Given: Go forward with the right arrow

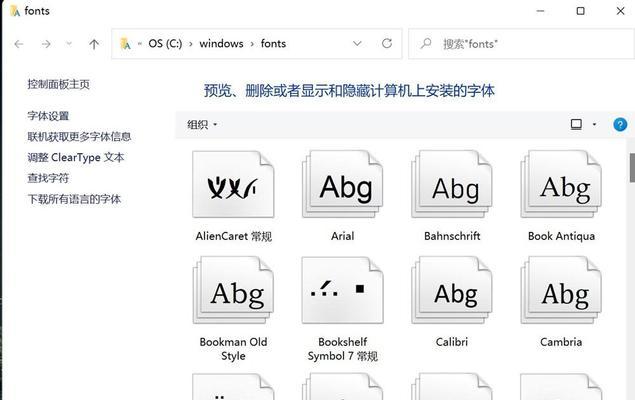Looking at the screenshot, I should (x=46, y=44).
